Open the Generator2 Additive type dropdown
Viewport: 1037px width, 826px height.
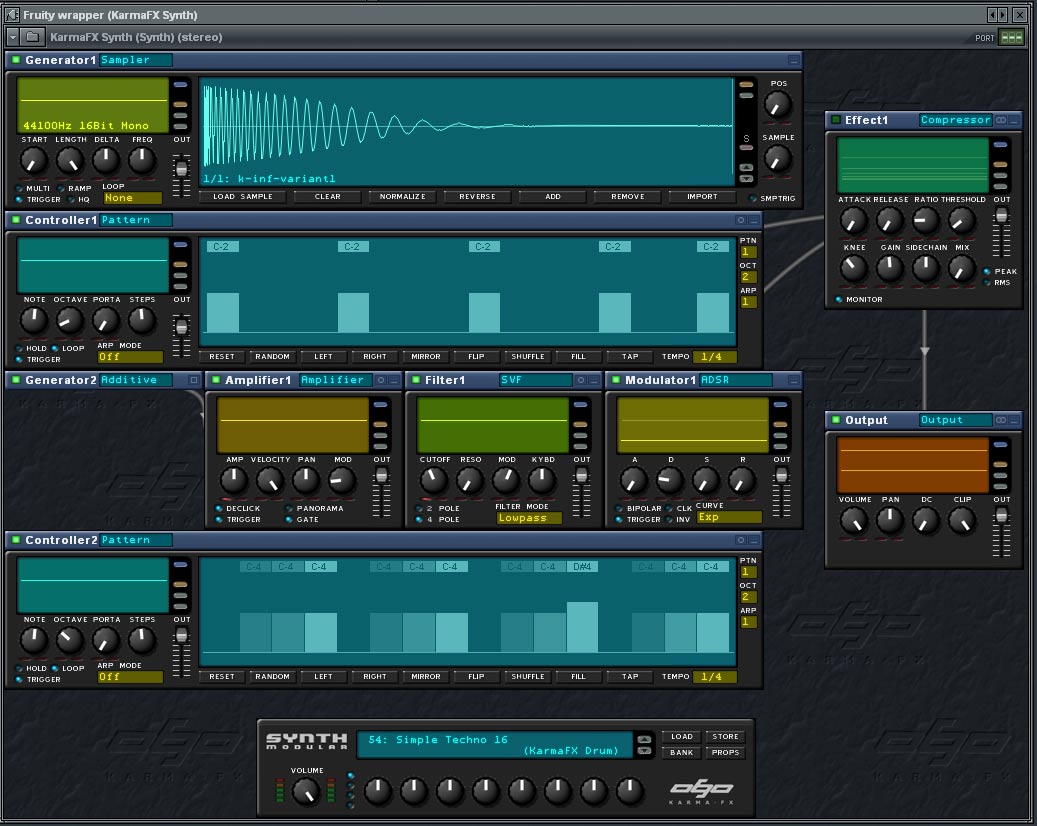(x=136, y=380)
